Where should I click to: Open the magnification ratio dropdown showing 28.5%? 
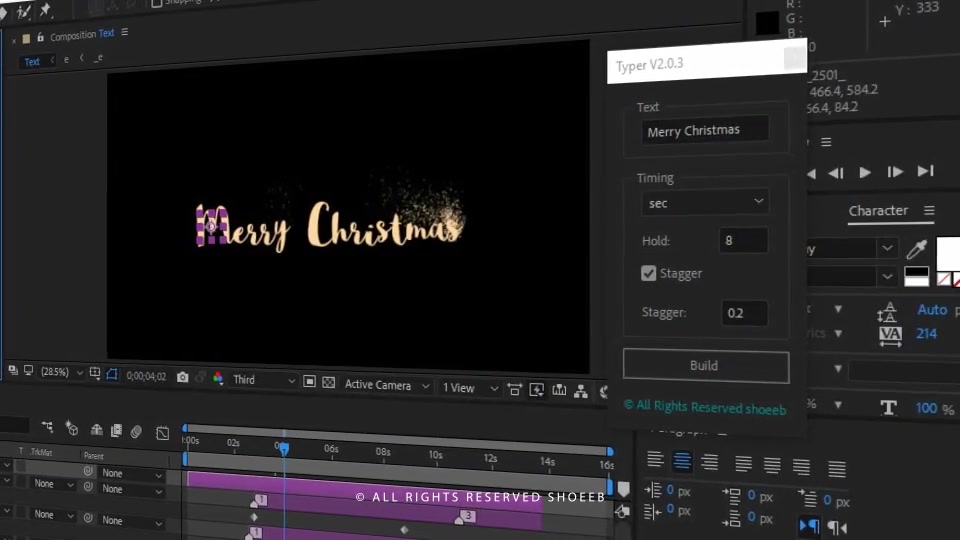click(62, 372)
